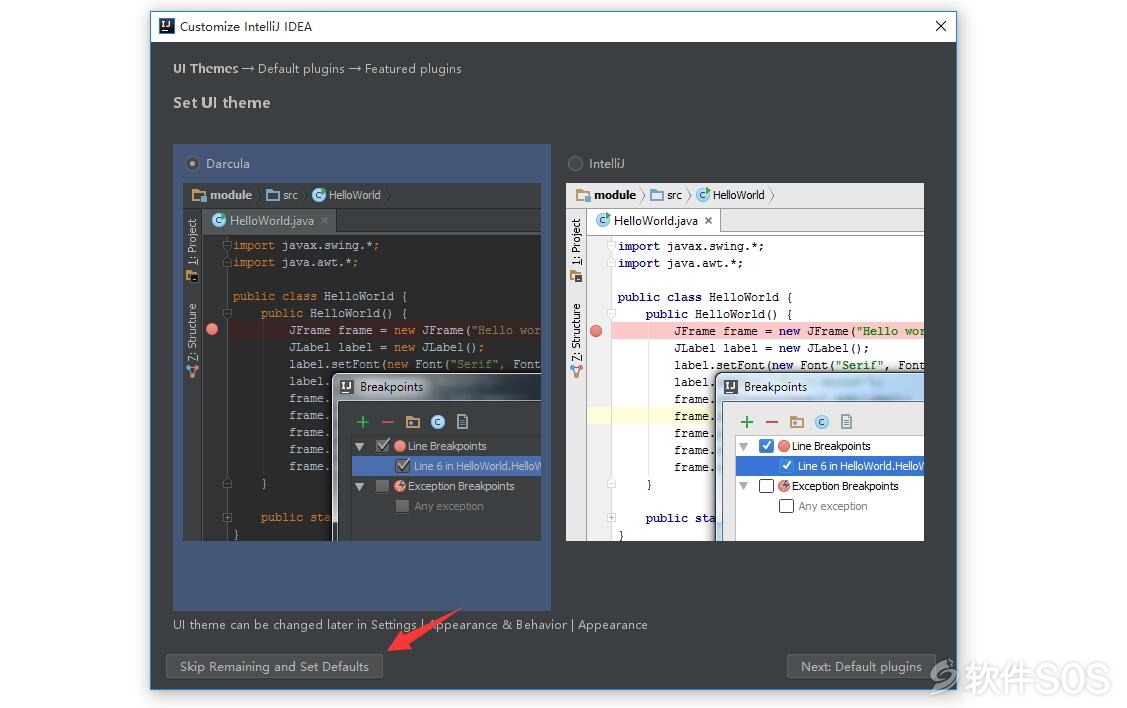
Task: Click Exception Breakpoints icon in IntelliJ tree
Action: [784, 486]
